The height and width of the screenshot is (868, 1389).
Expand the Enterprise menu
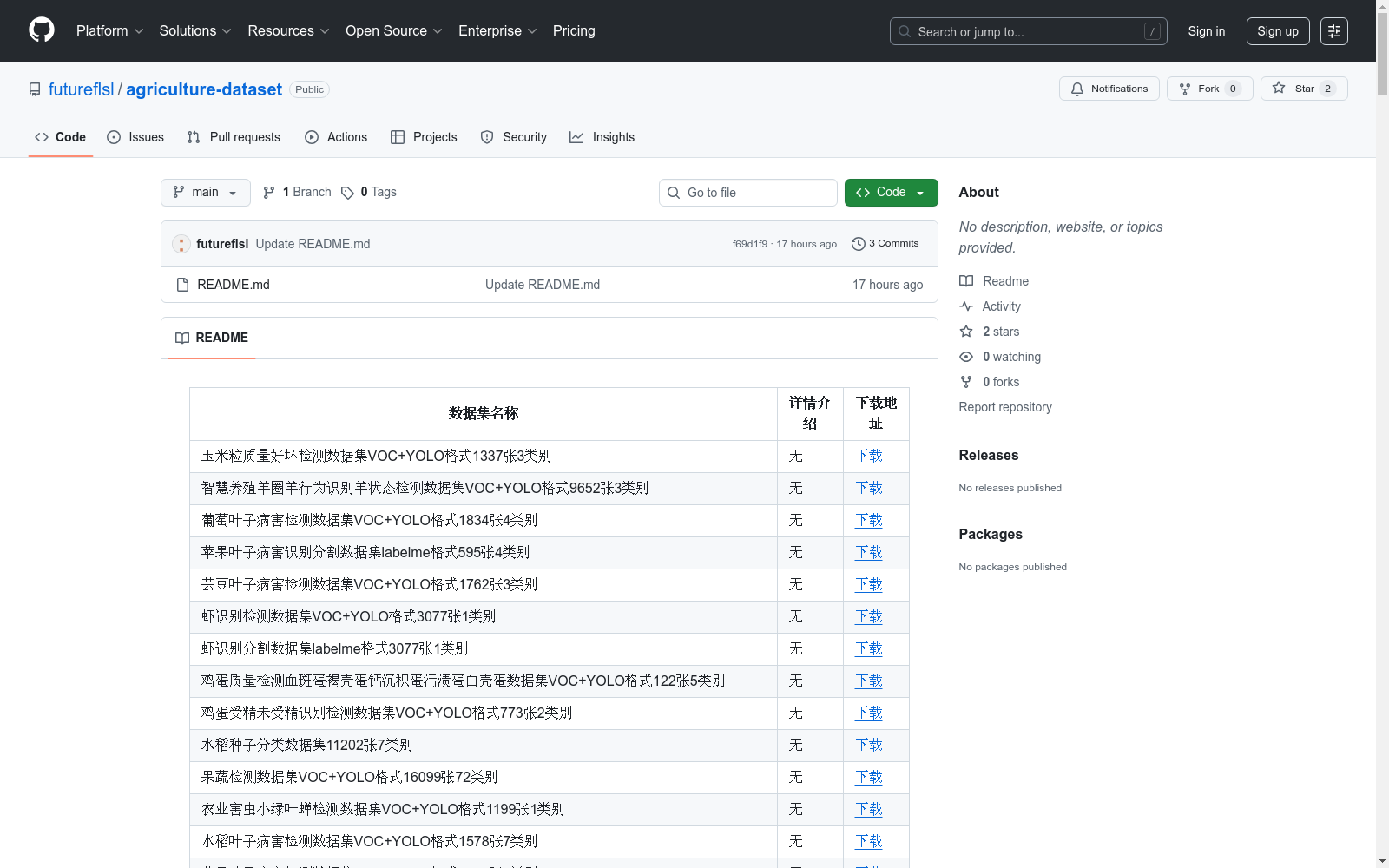pyautogui.click(x=497, y=30)
